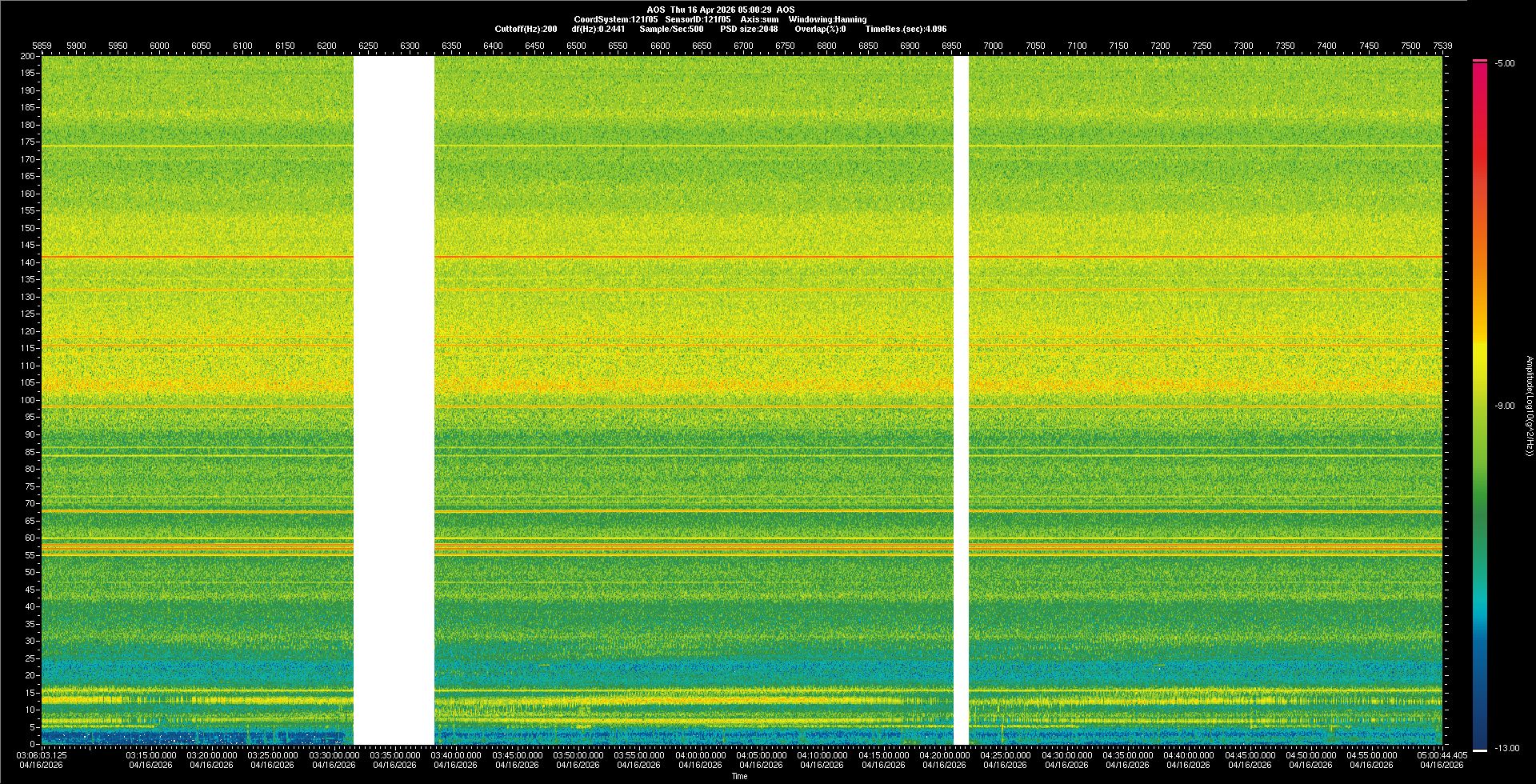Screen dimensions: 1536x784
Task: Click the -13.00 label at colorbar bottom
Action: [1506, 748]
